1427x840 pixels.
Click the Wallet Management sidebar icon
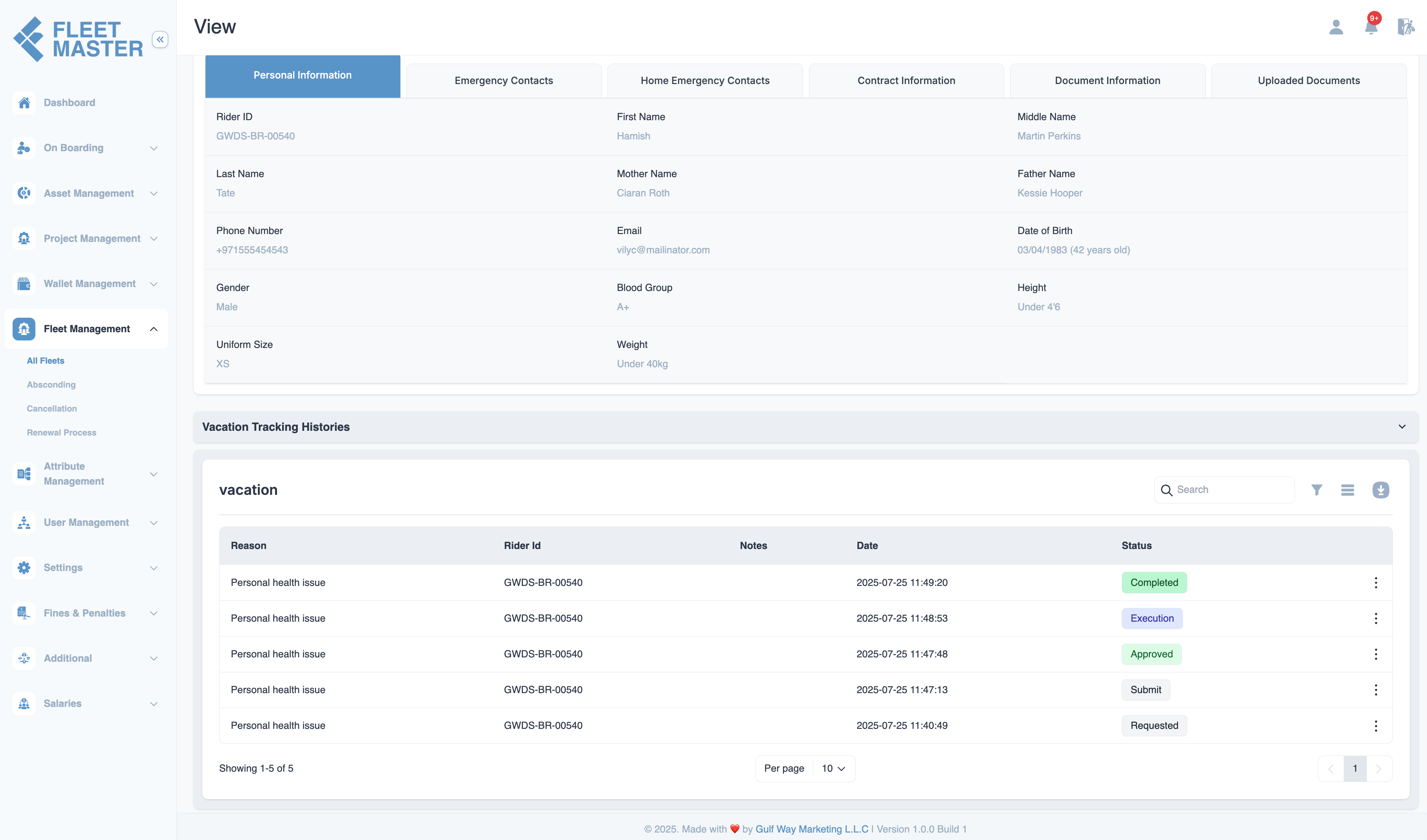[x=24, y=284]
